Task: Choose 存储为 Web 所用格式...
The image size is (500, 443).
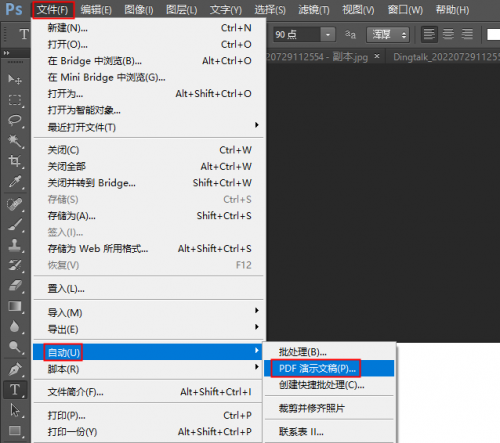Action: pos(149,249)
